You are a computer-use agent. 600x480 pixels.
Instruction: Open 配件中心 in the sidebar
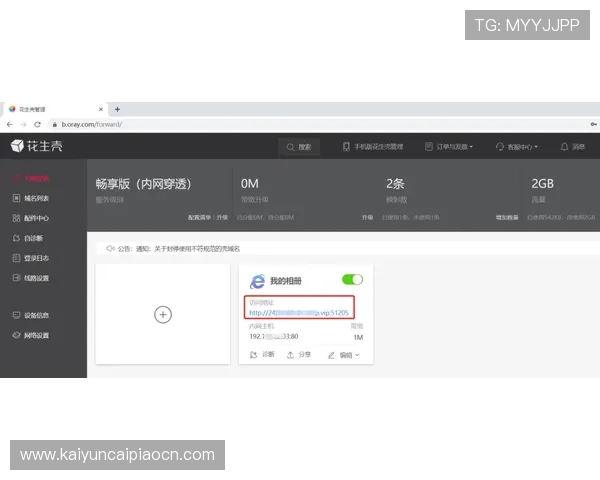click(31, 218)
